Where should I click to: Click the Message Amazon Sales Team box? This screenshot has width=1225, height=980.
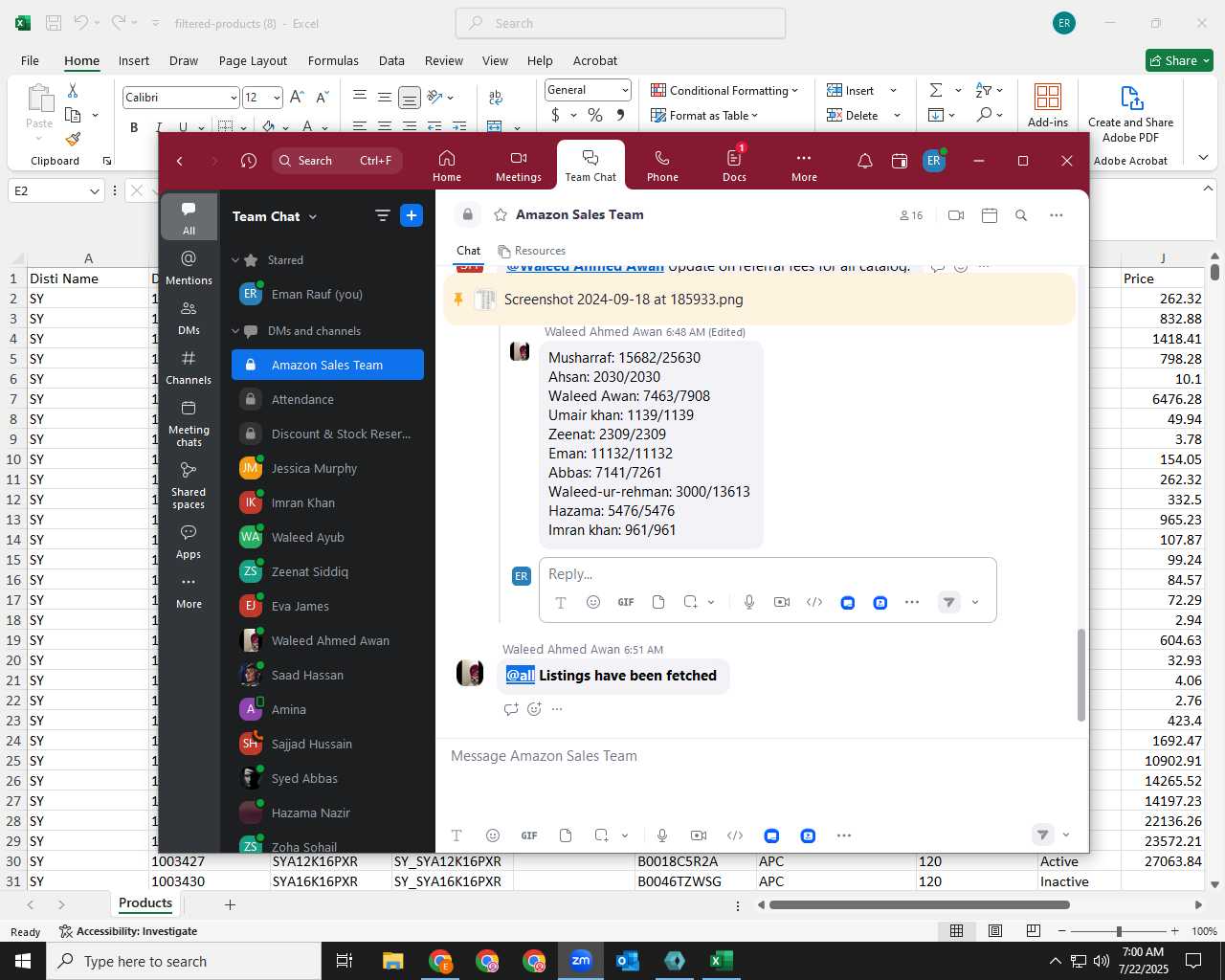(x=761, y=756)
